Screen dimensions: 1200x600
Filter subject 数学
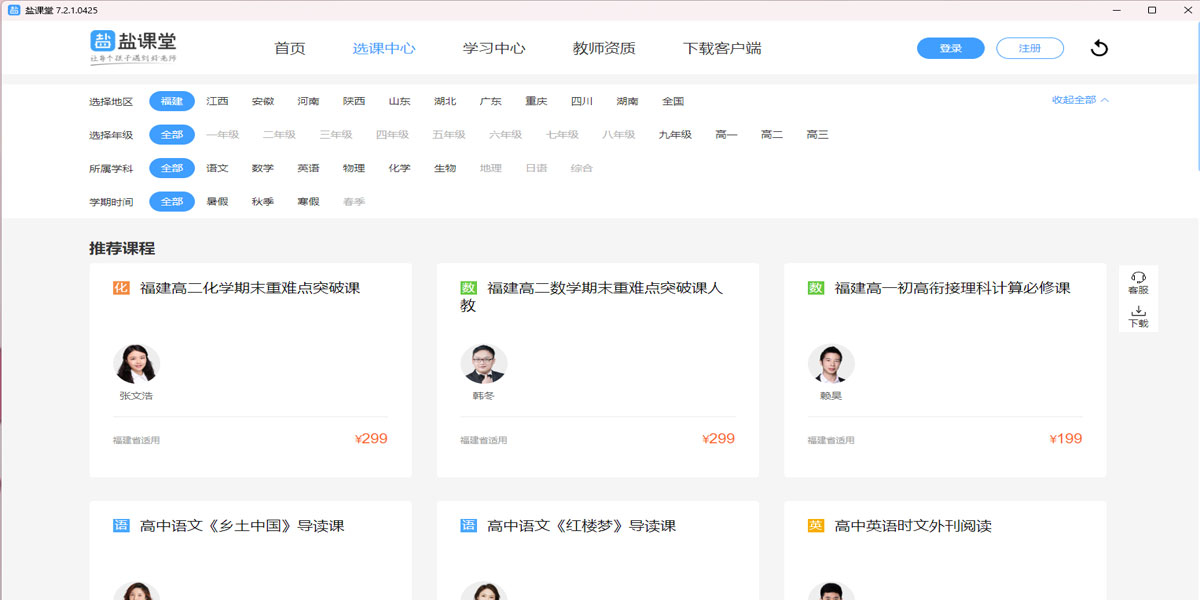[263, 168]
